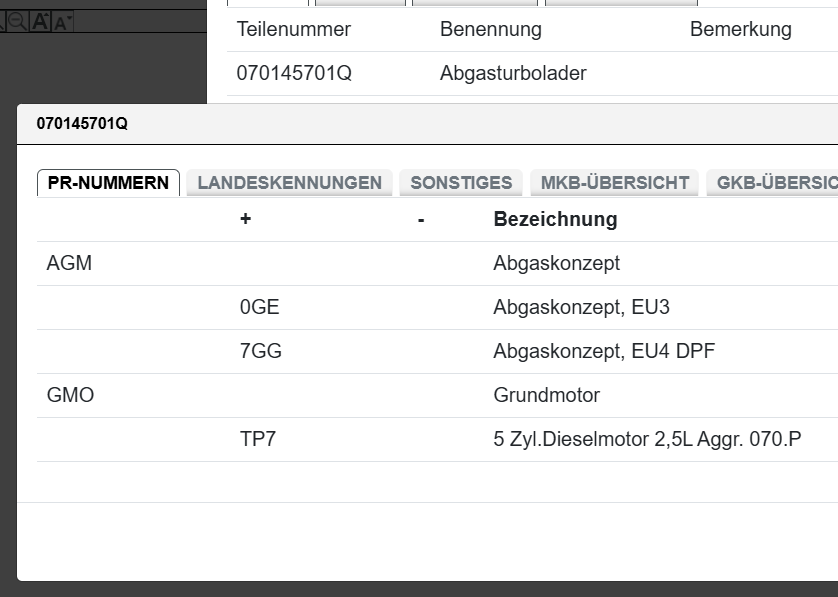Select the 0GE PR number row

(259, 307)
